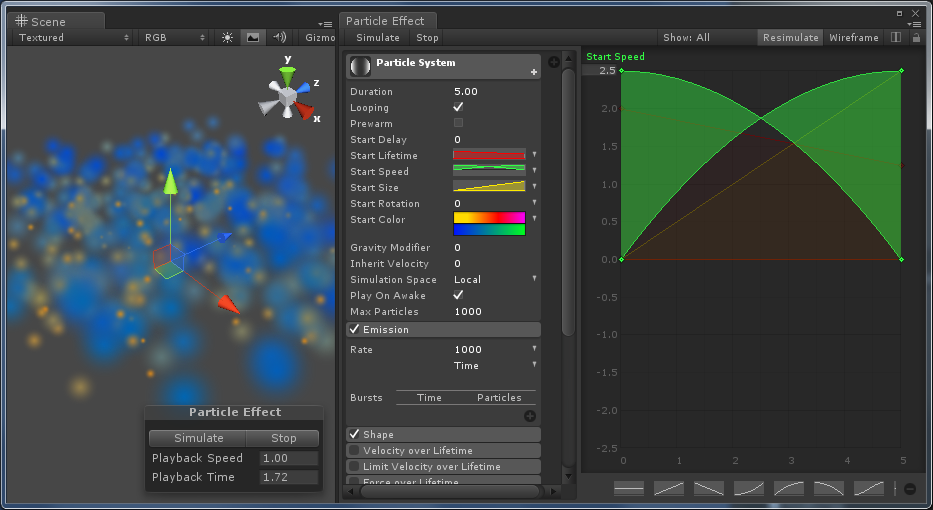Toggle scene audio speaker icon
This screenshot has height=510, width=933.
(x=279, y=37)
